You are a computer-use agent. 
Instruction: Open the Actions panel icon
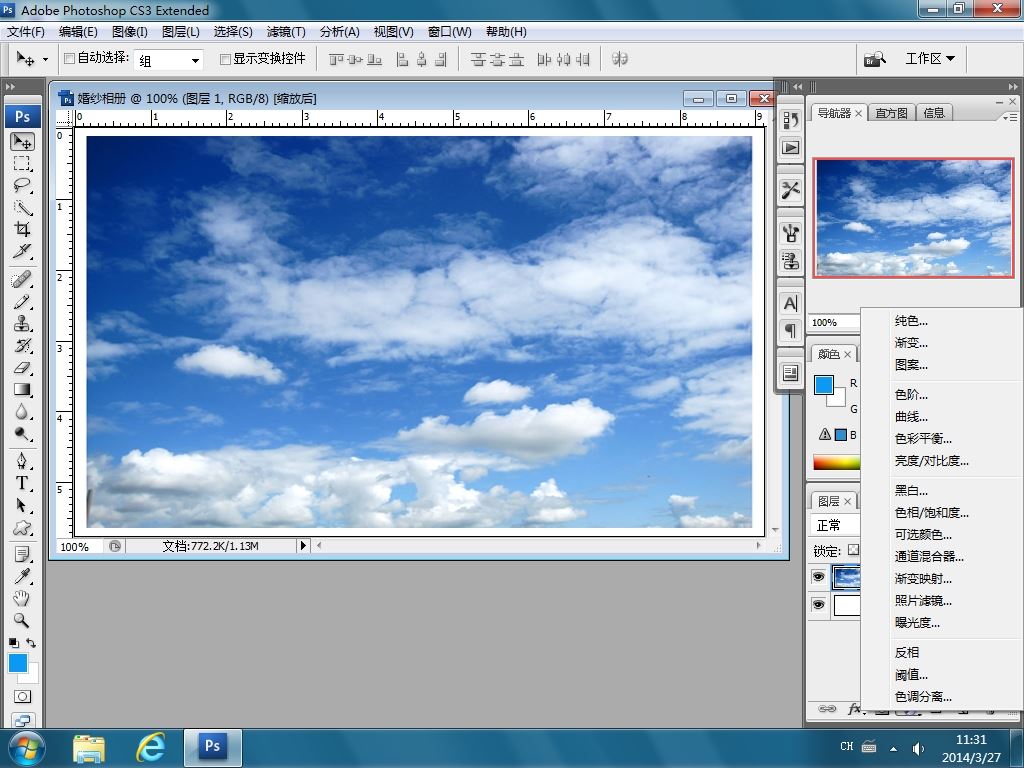[x=791, y=148]
